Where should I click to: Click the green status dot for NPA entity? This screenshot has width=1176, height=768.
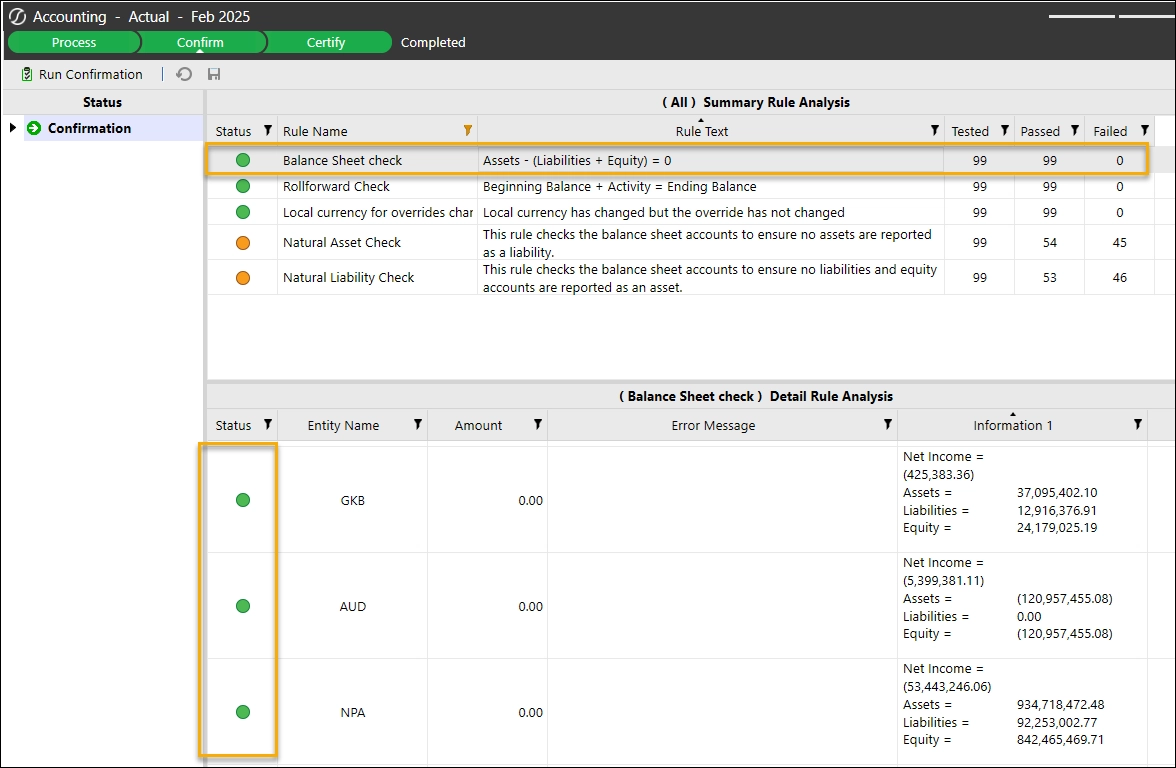(x=243, y=712)
